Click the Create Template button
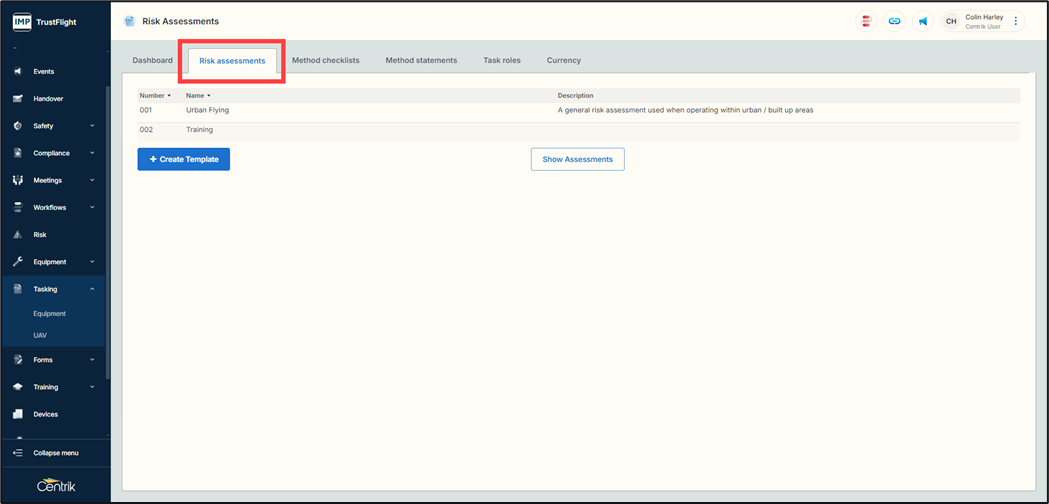Screen dimensions: 1049x504 click(184, 159)
